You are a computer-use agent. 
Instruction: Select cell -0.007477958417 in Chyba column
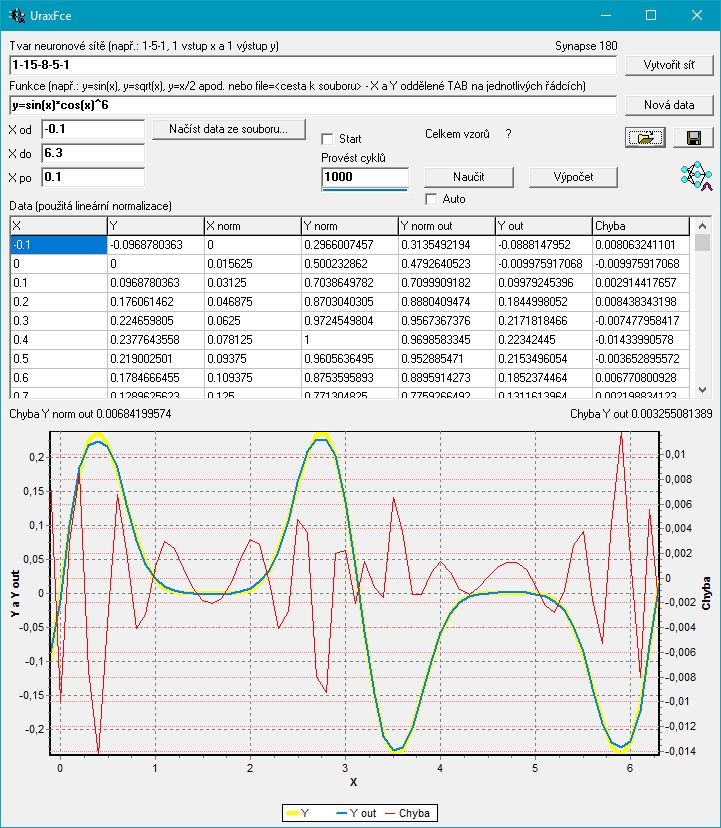[x=641, y=321]
